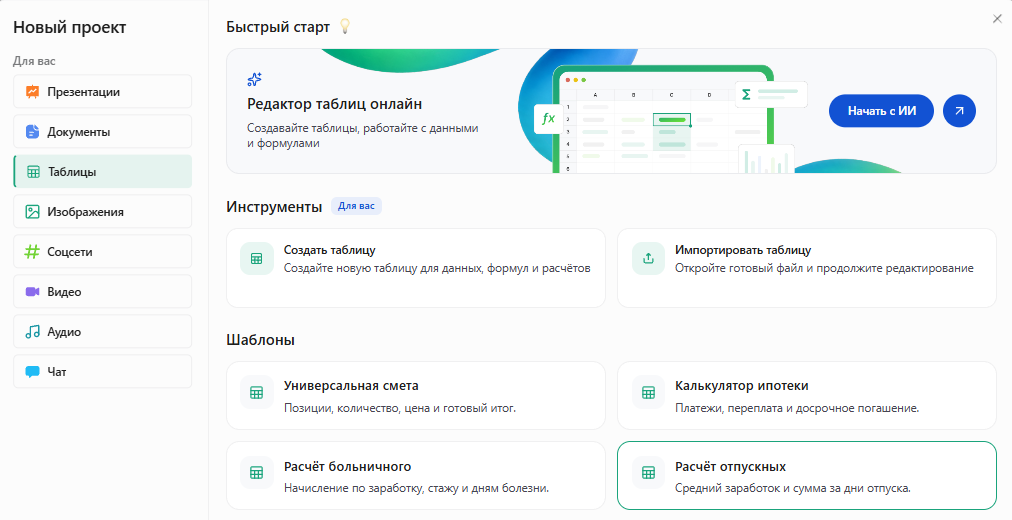The height and width of the screenshot is (520, 1012).
Task: Click the Инструменты section heading
Action: (274, 207)
